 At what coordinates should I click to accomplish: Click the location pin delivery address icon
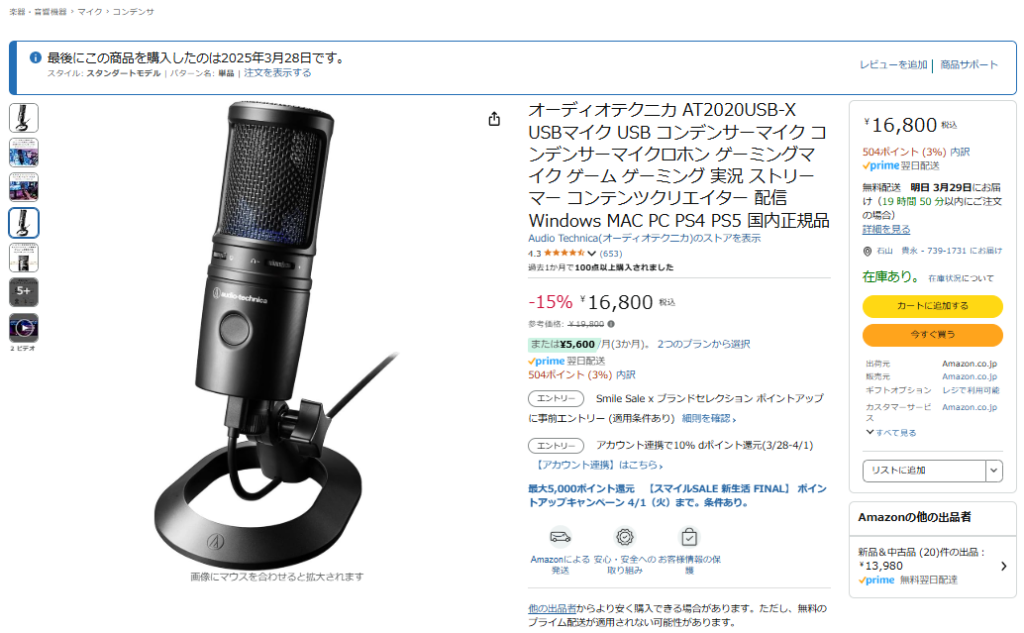867,251
